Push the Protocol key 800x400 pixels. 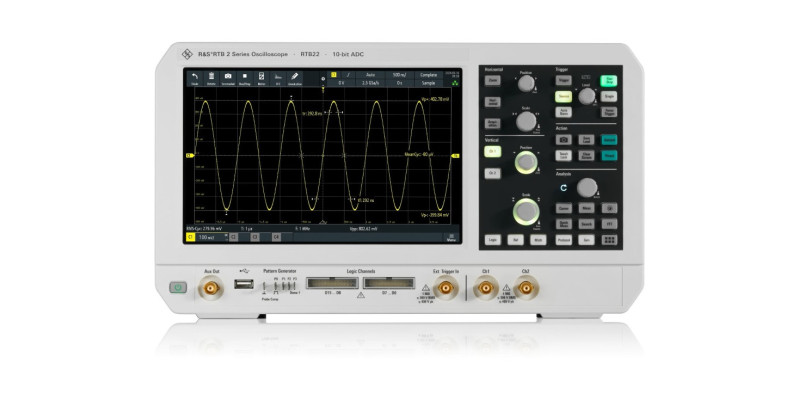point(564,239)
